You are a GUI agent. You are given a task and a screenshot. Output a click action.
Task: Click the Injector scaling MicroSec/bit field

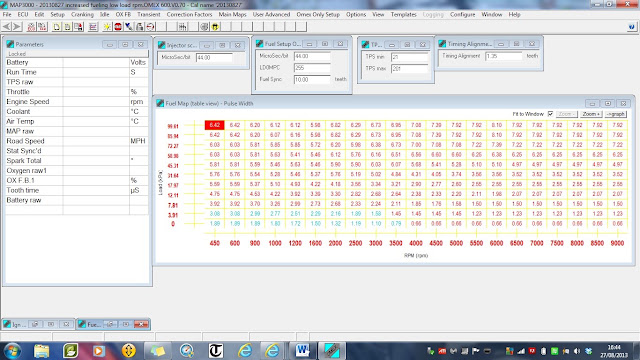214,58
